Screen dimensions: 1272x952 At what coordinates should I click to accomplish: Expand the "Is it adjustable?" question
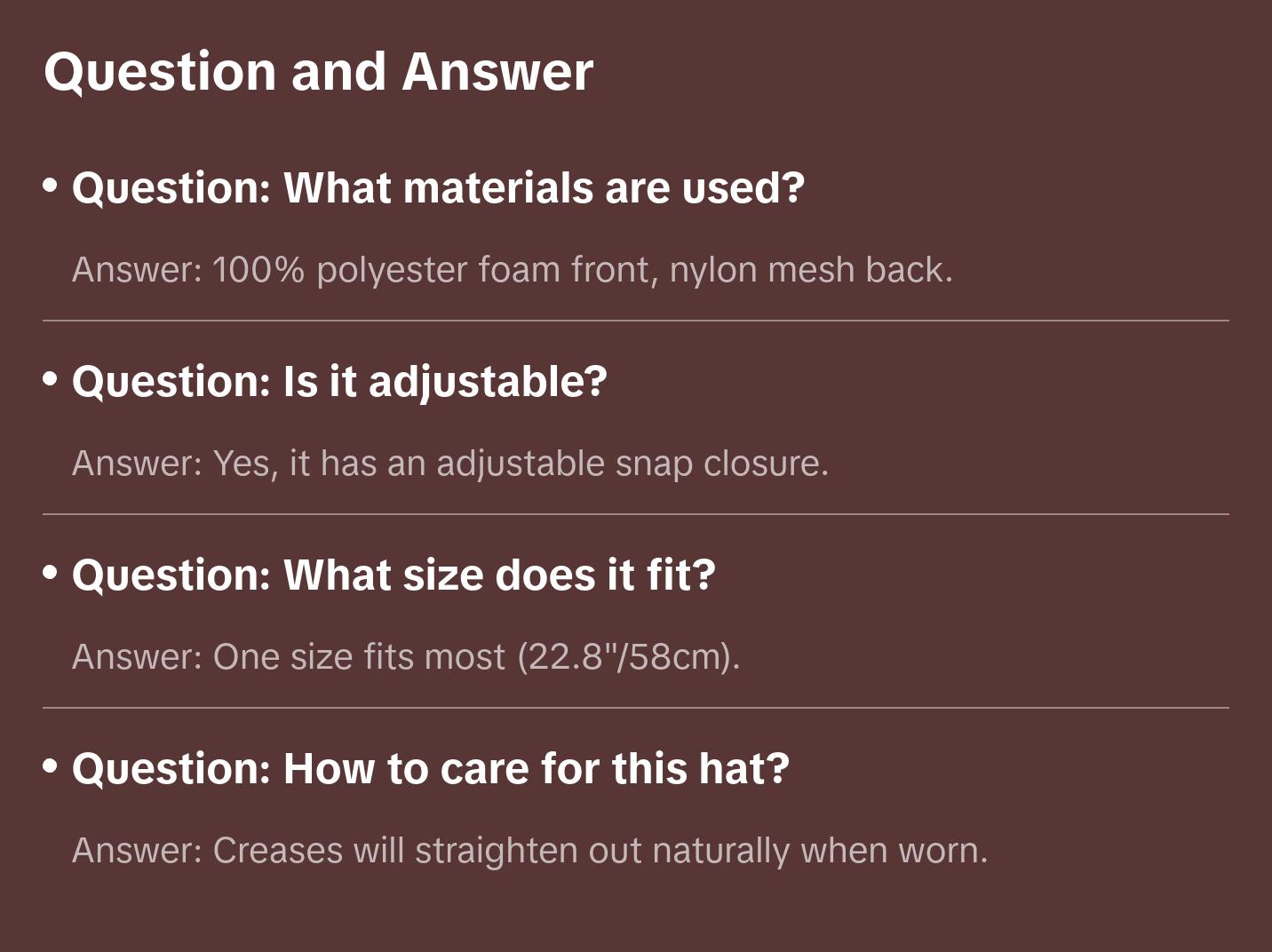tap(339, 382)
